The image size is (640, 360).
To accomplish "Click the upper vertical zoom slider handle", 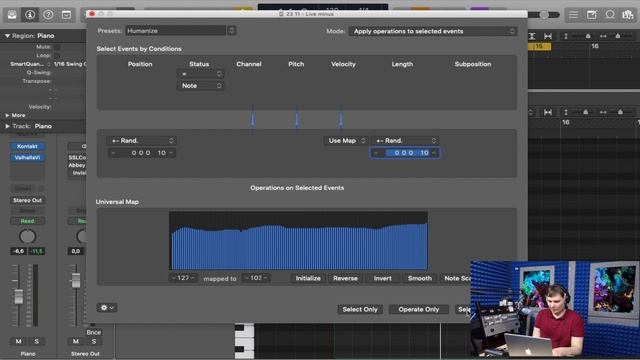I will point(588,36).
